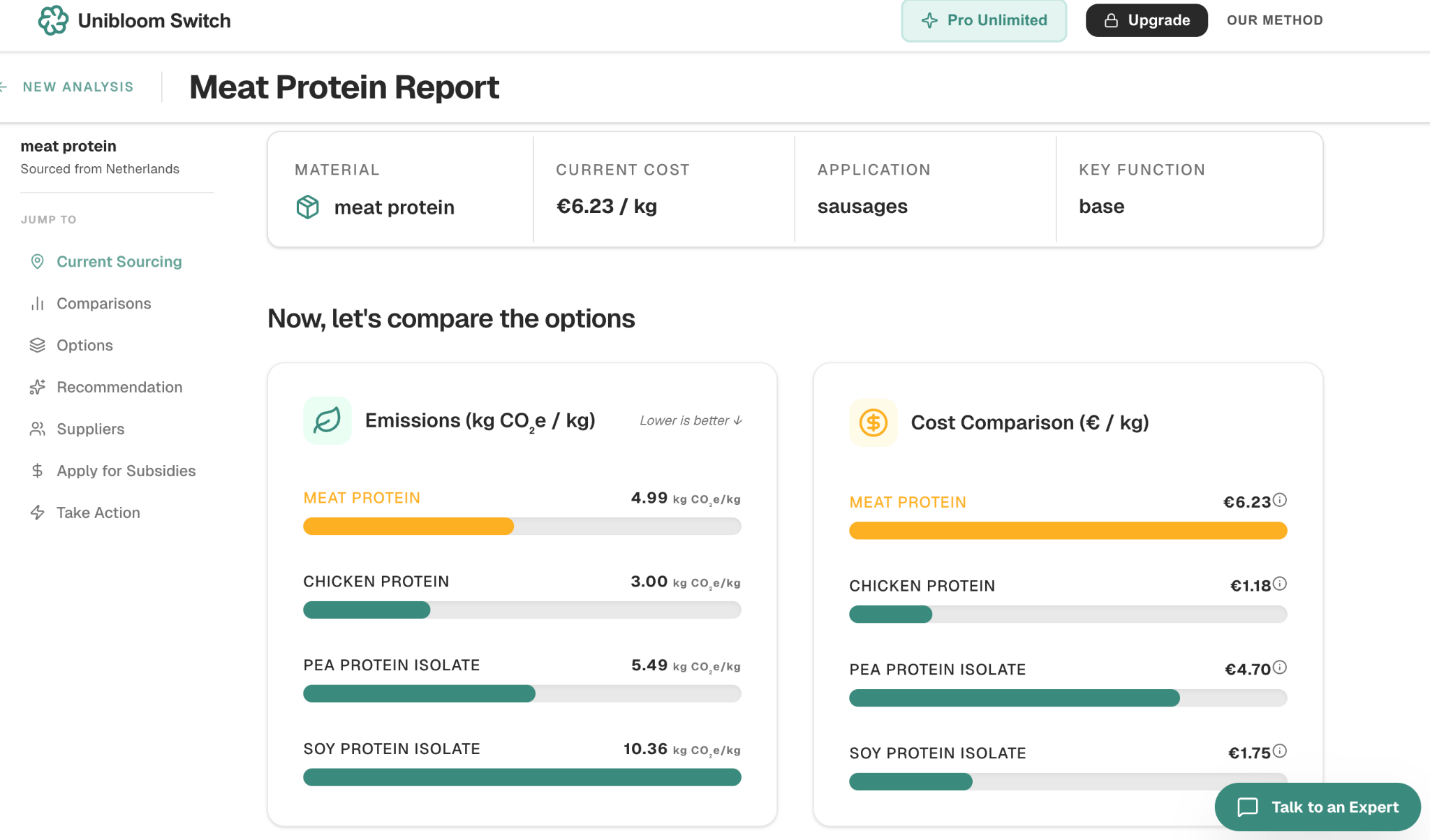Click the meat protein emissions progress bar
This screenshot has height=840, width=1430.
tap(522, 526)
